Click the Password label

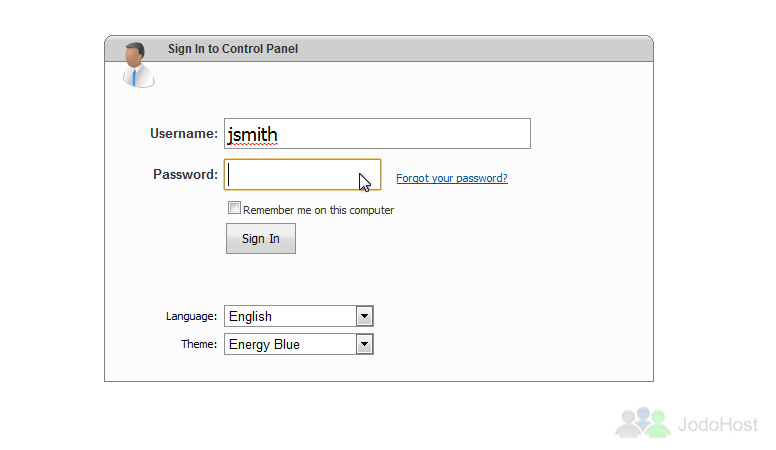(185, 174)
